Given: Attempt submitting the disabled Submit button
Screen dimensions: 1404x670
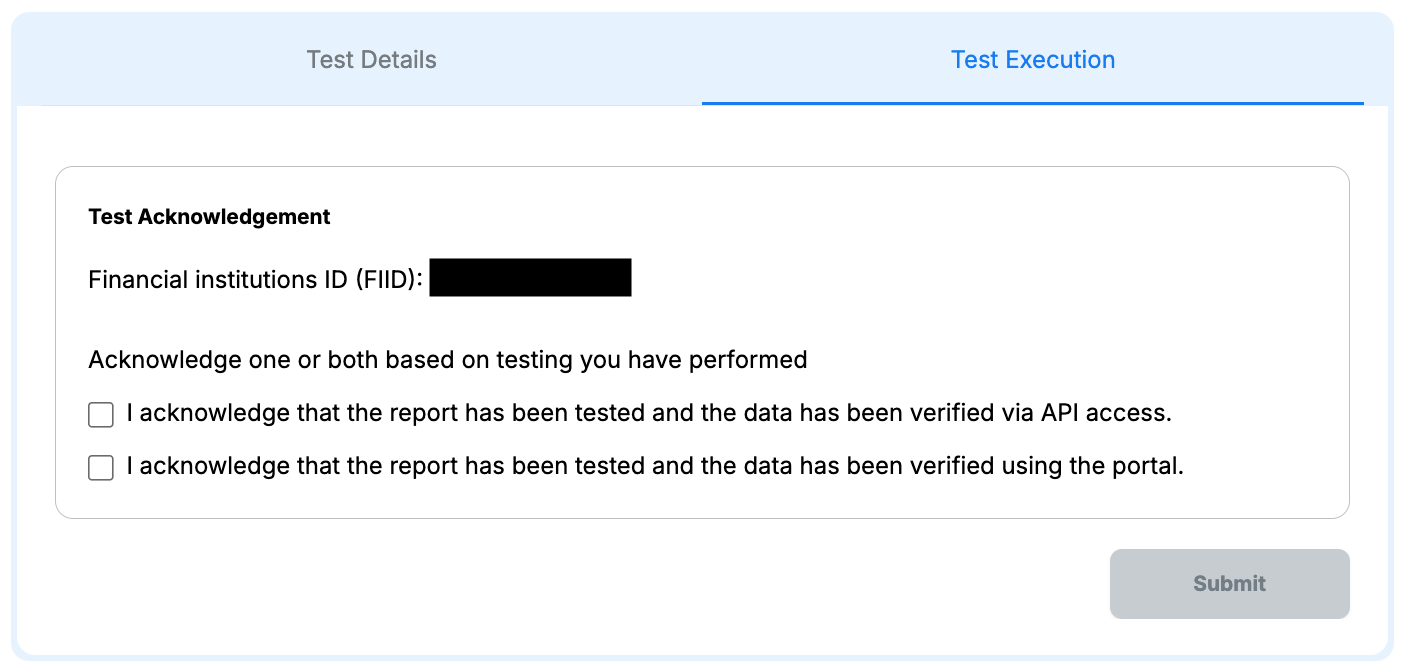Looking at the screenshot, I should (1229, 584).
